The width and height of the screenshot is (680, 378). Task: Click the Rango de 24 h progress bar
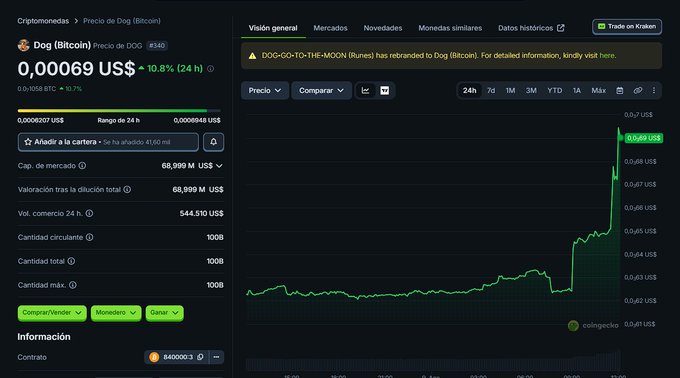[119, 111]
